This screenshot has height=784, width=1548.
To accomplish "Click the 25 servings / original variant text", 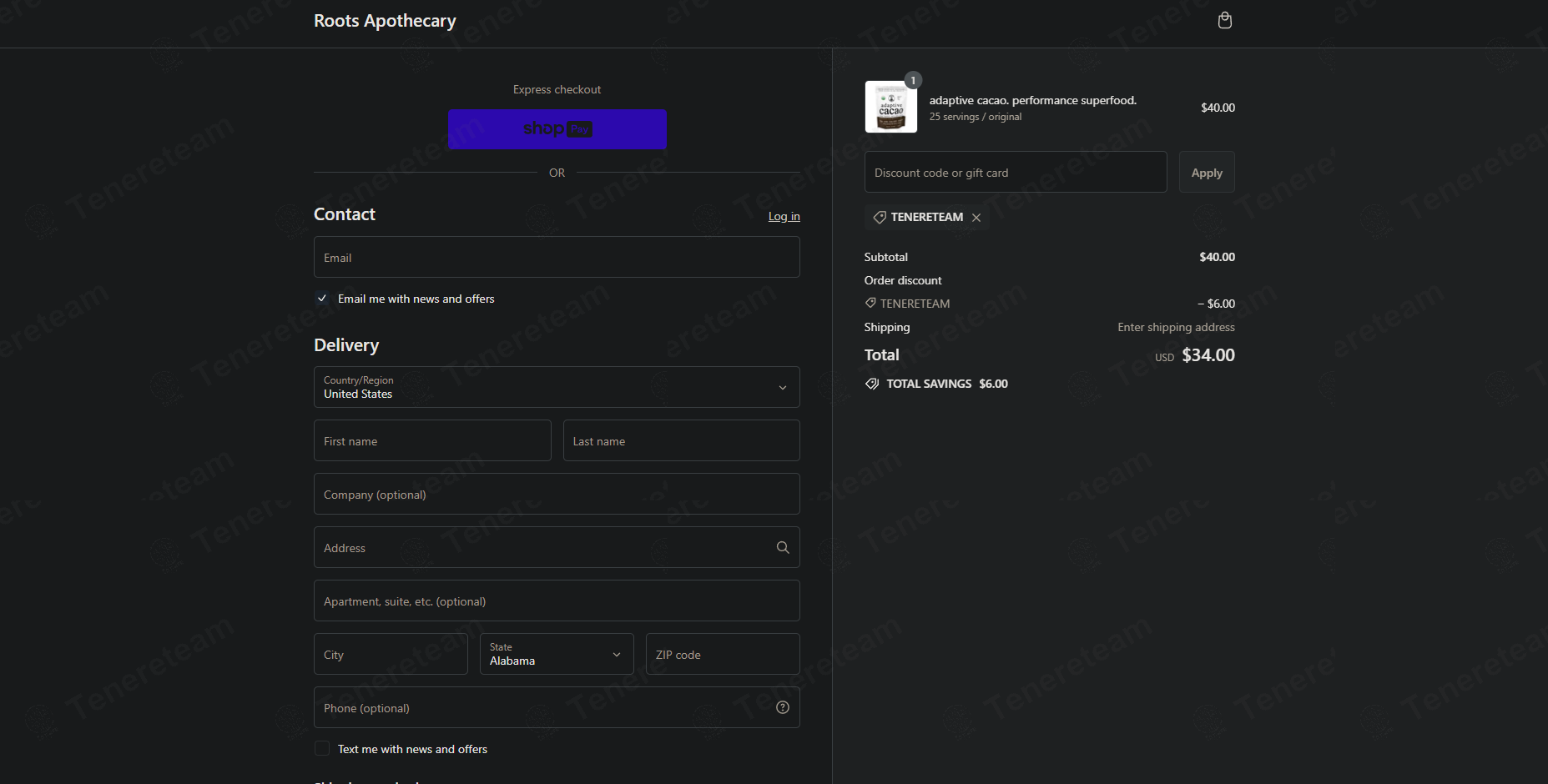I will pos(976,117).
